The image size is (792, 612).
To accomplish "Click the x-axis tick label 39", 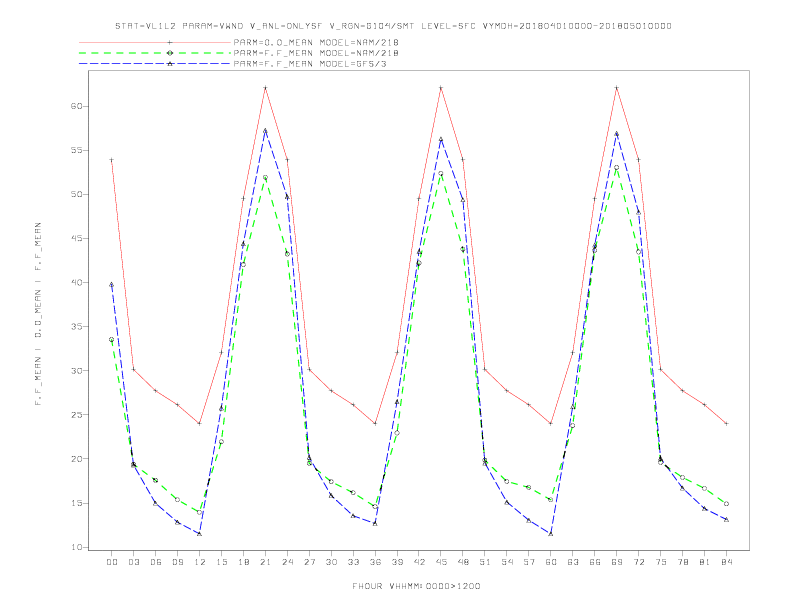I will (397, 563).
